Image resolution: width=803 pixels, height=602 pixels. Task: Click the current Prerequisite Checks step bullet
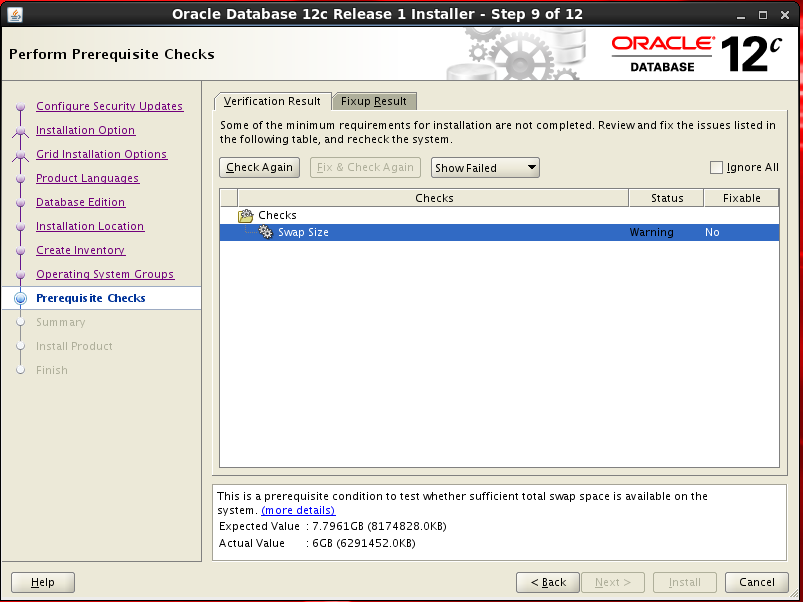20,298
